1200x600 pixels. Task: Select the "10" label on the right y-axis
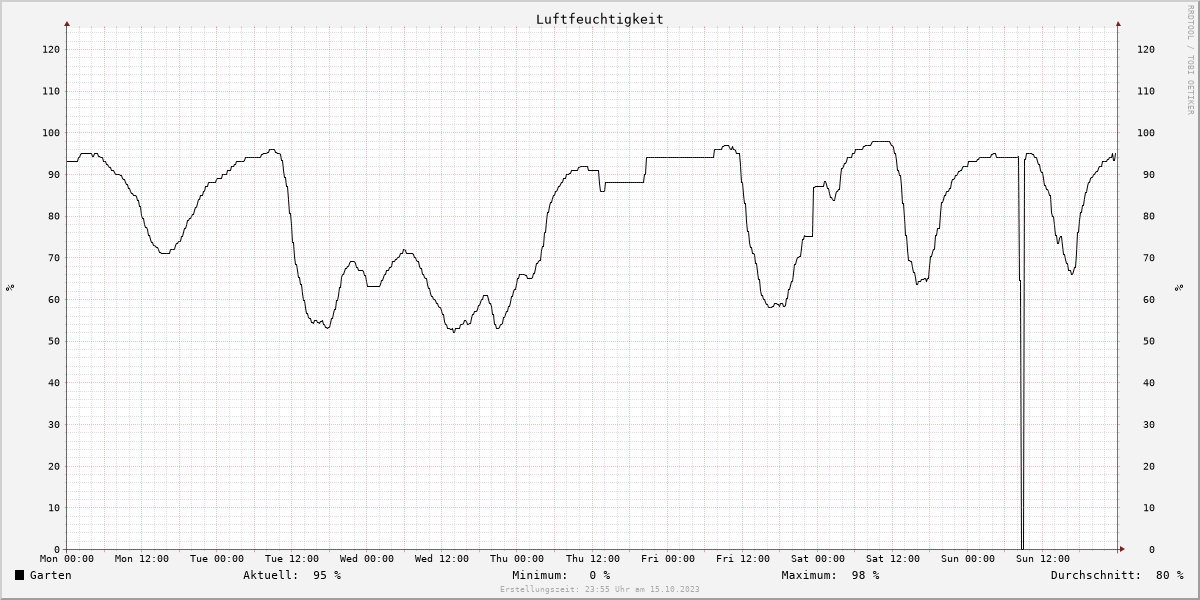click(1150, 508)
